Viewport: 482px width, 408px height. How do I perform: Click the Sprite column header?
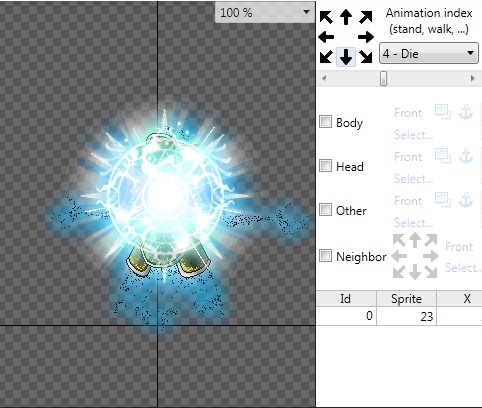(x=406, y=299)
